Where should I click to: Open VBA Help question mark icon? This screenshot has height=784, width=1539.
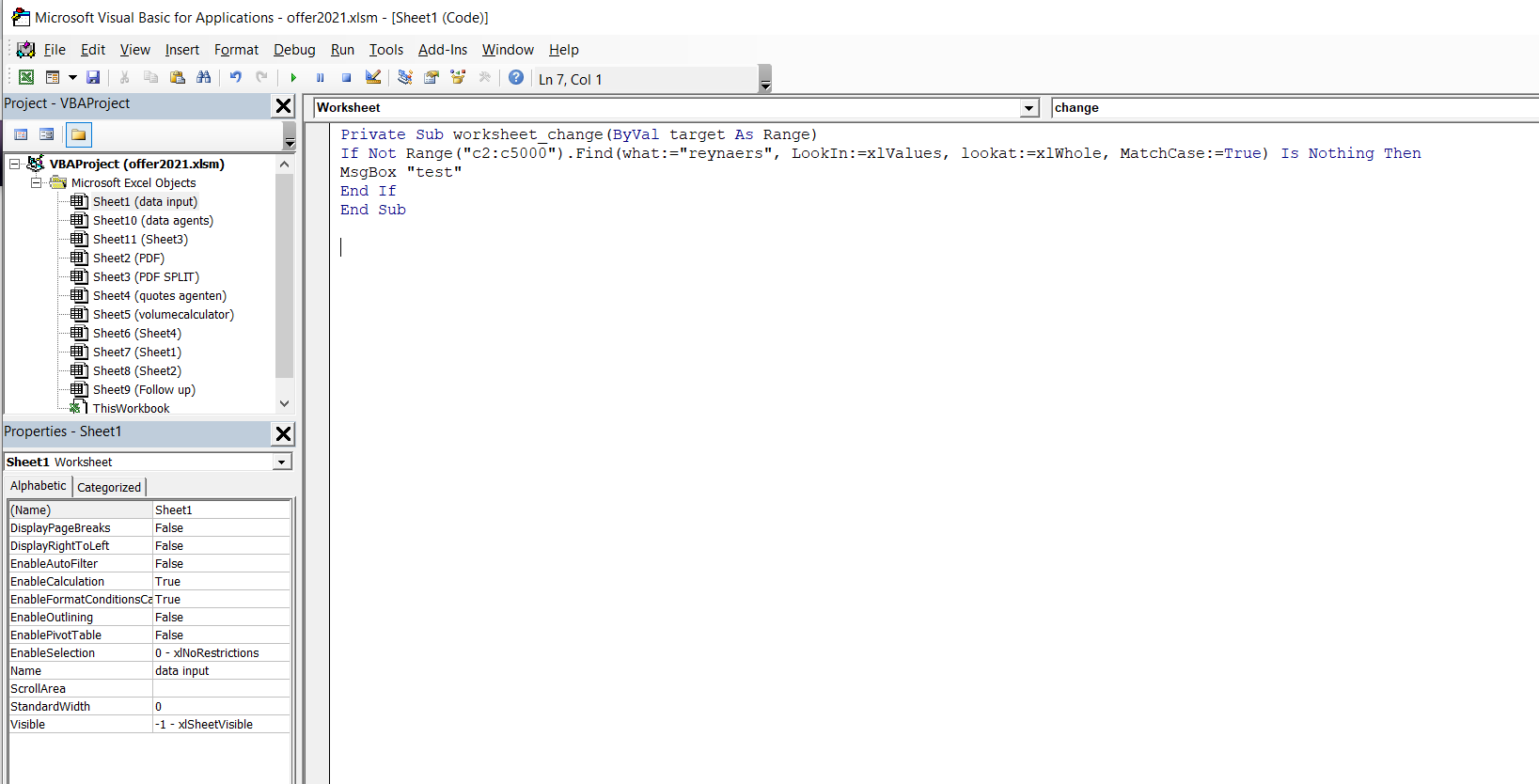point(516,77)
